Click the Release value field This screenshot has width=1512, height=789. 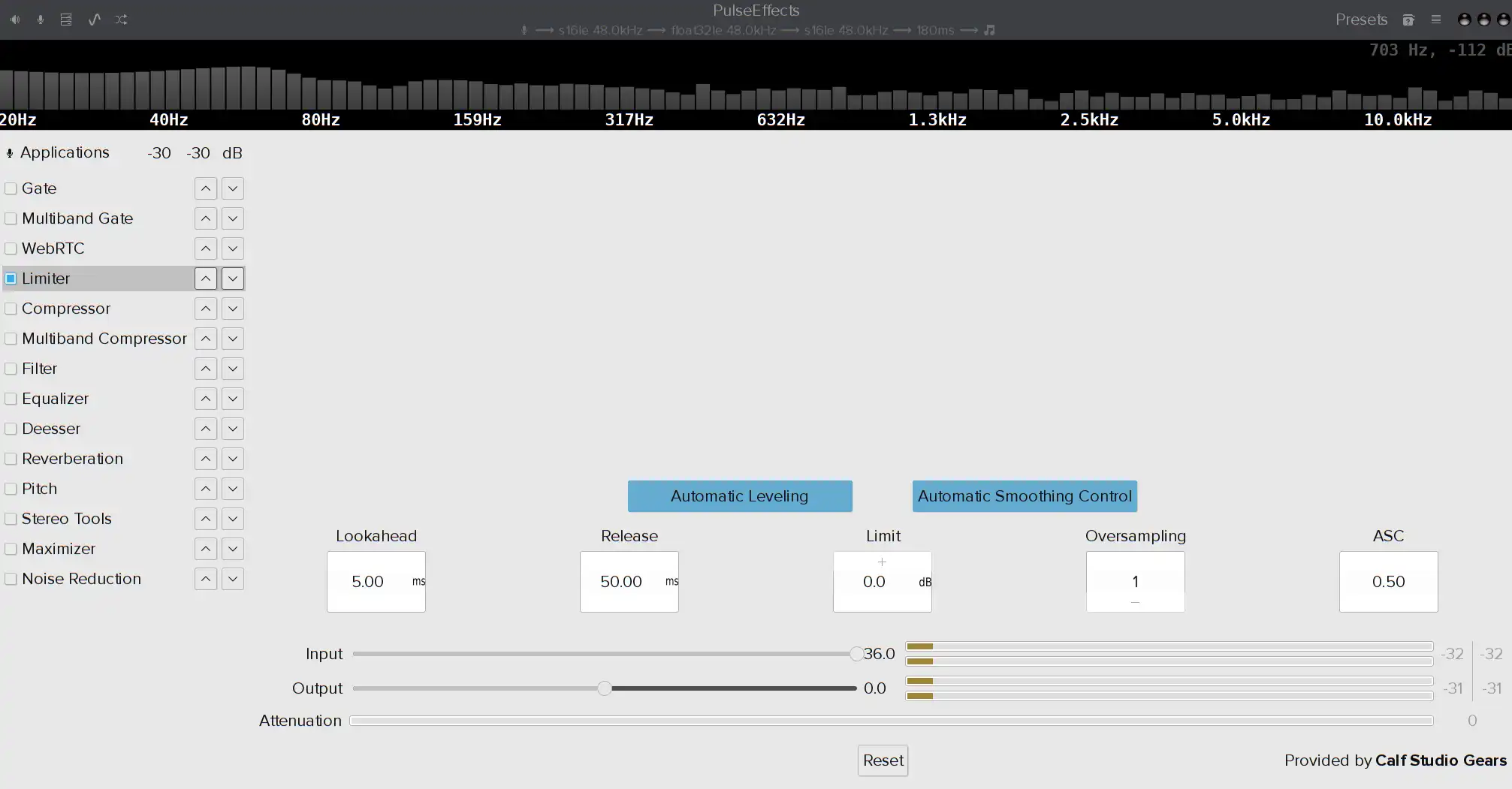(x=629, y=582)
